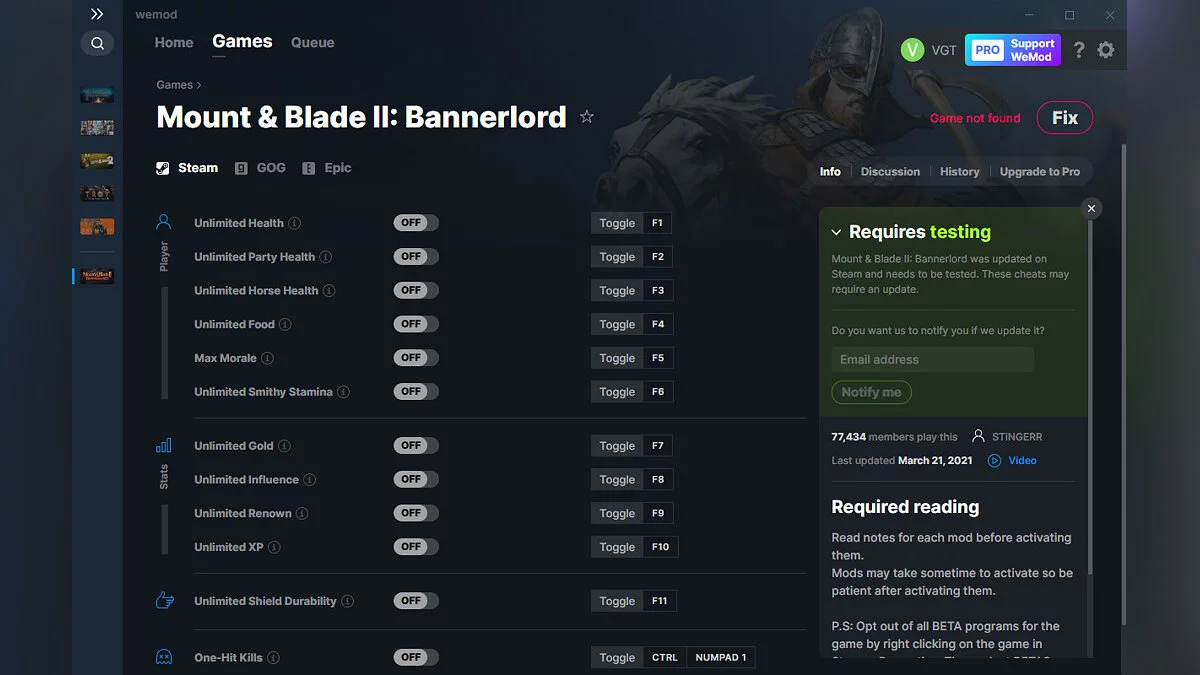
Task: Open WeMod settings via the gear icon
Action: click(1106, 49)
